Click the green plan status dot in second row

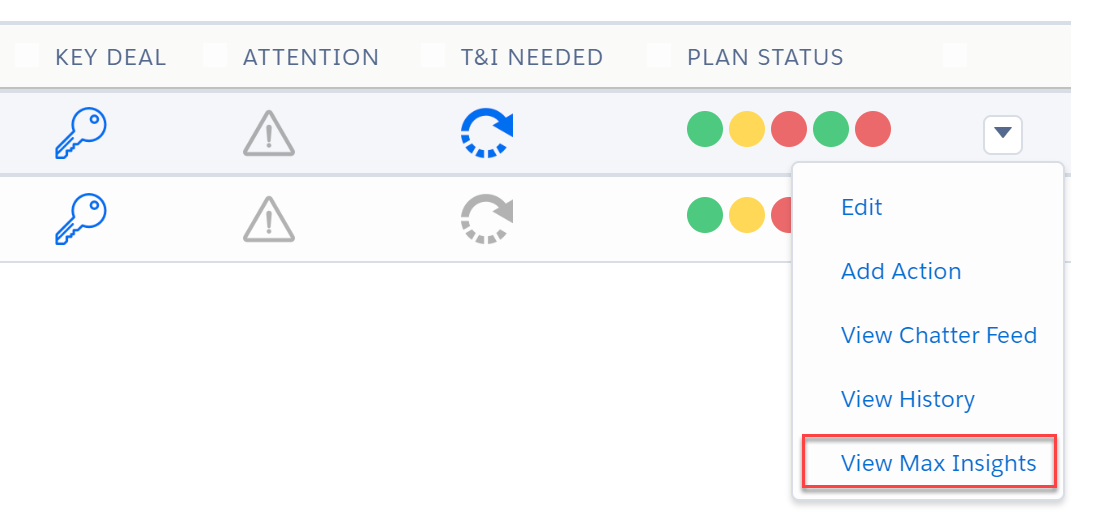click(705, 214)
